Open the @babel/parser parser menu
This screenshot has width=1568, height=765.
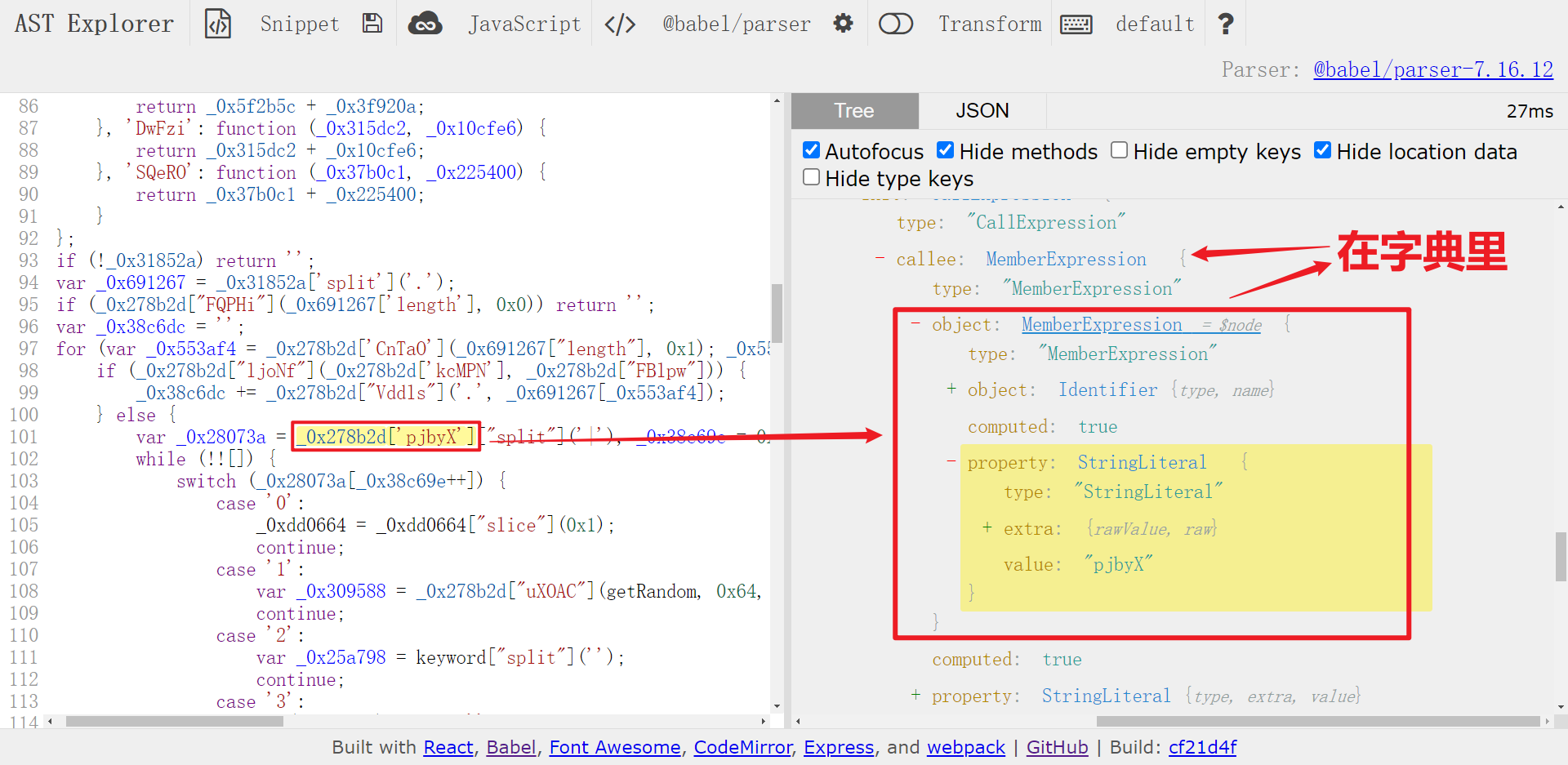737,24
